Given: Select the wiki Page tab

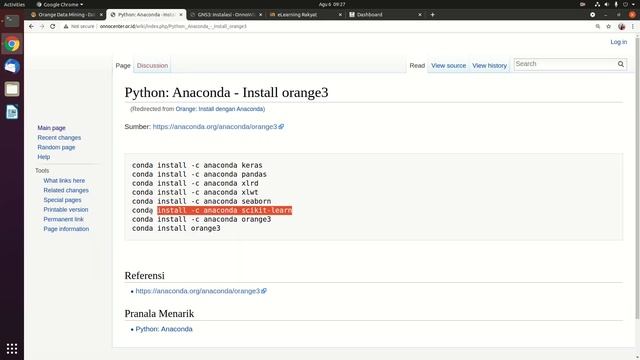Looking at the screenshot, I should click(123, 65).
